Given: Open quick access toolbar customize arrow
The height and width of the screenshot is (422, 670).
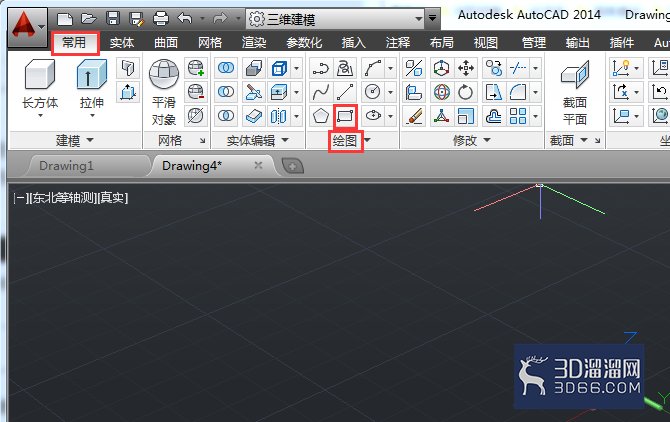Looking at the screenshot, I should tap(432, 18).
